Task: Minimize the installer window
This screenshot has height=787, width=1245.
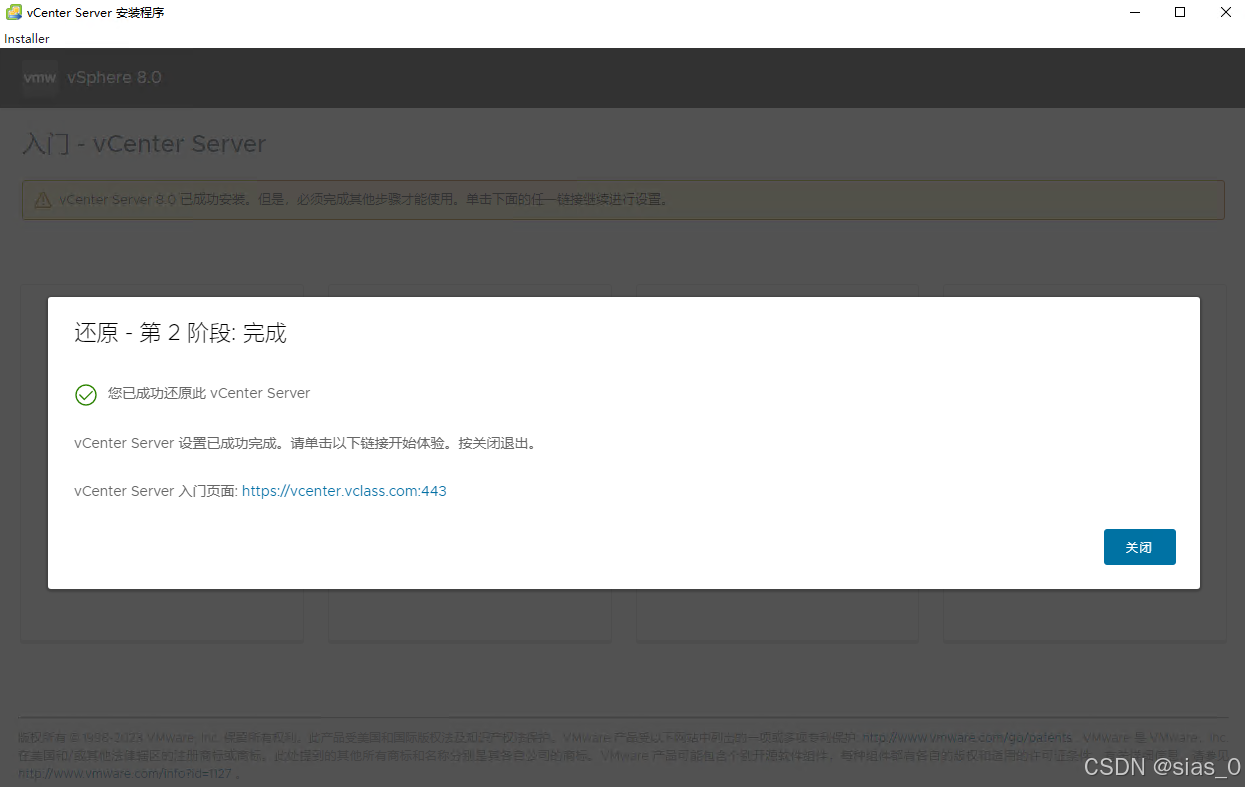Action: tap(1135, 13)
